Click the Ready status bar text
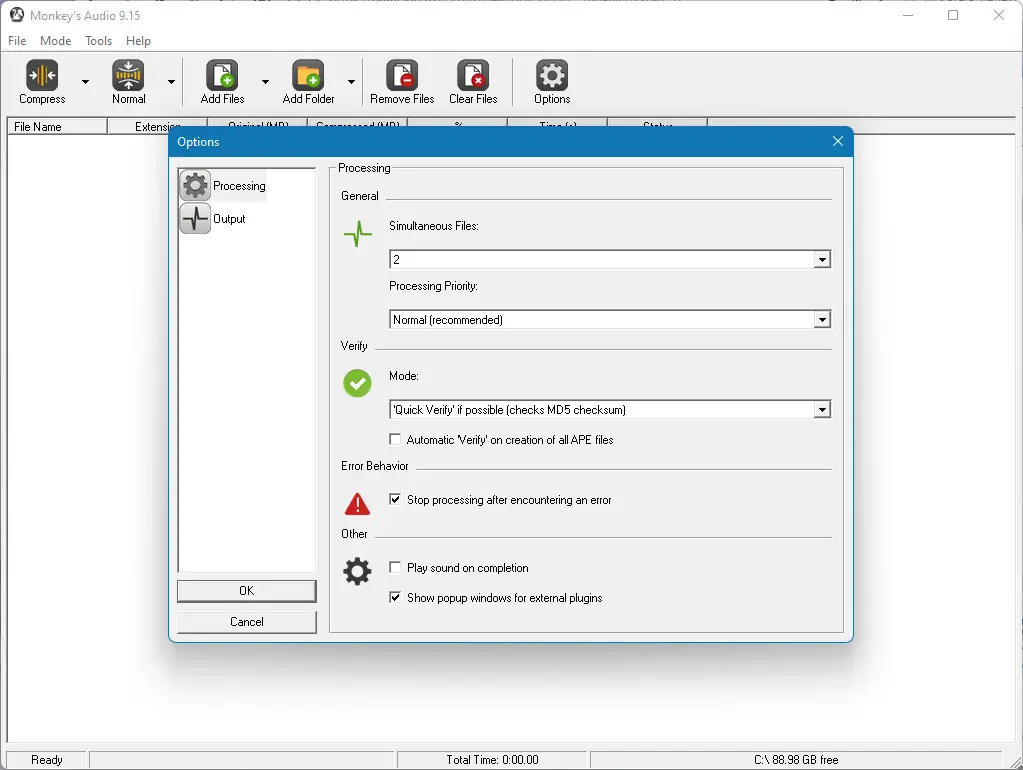Screen dimensions: 1023x770 pos(47,760)
